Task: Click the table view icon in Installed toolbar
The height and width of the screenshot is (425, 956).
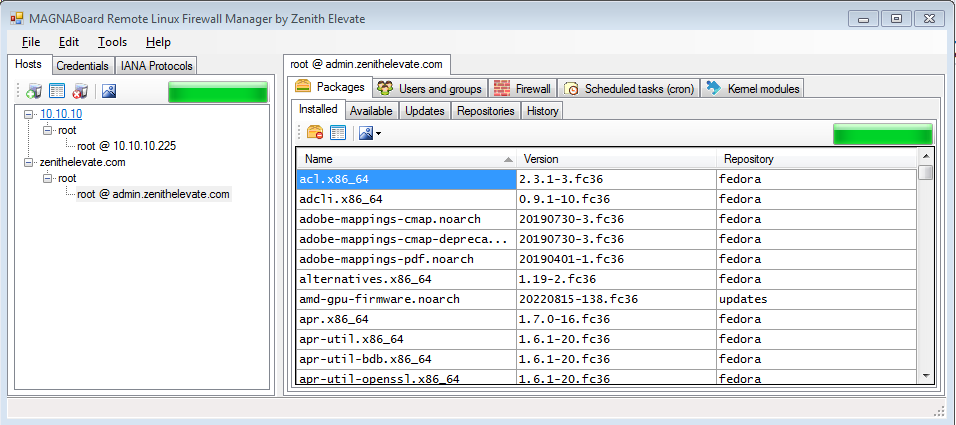Action: [x=338, y=132]
